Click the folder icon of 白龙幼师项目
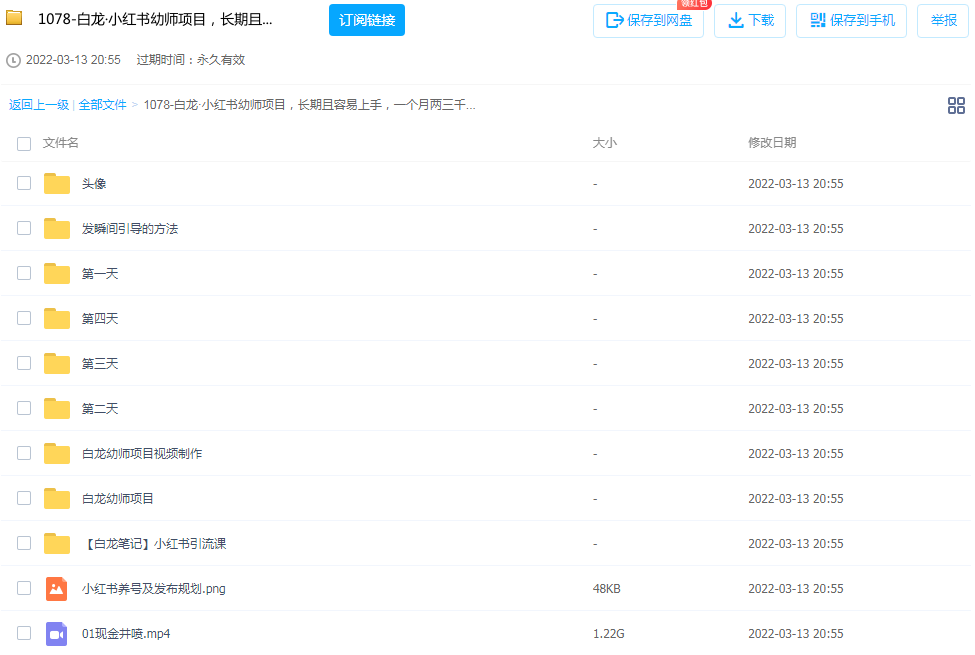Screen dimensions: 975x655 pos(57,498)
